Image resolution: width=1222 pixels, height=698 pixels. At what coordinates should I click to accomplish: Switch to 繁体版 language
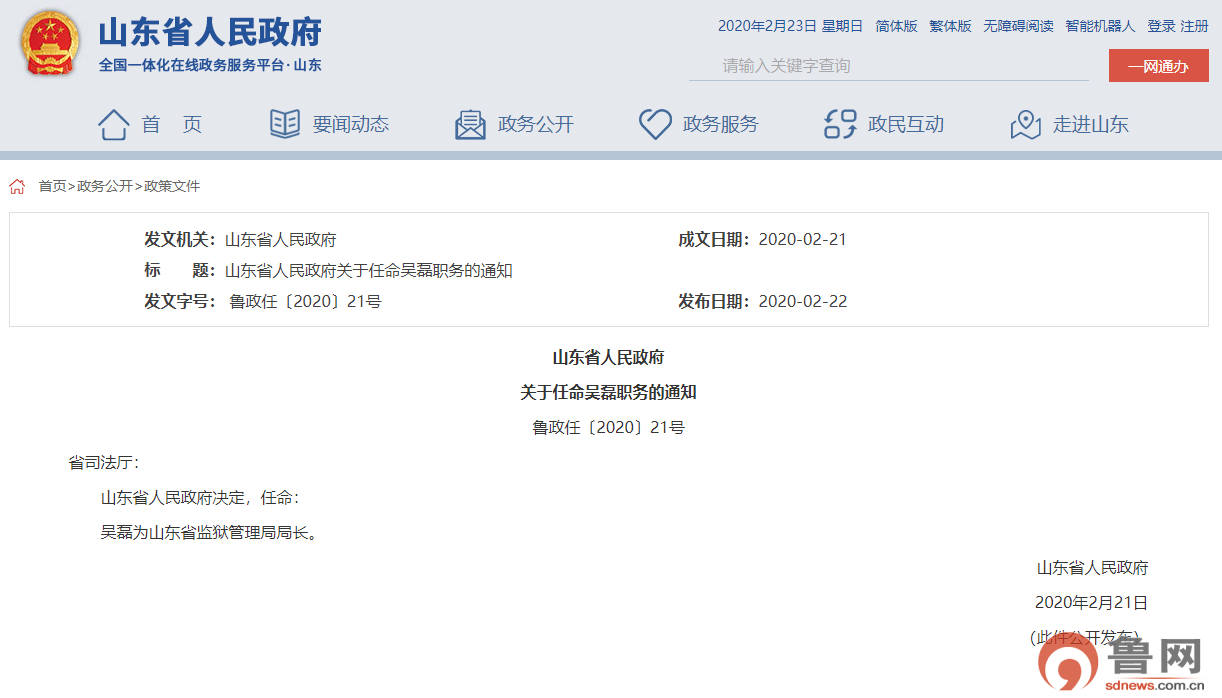pyautogui.click(x=950, y=26)
